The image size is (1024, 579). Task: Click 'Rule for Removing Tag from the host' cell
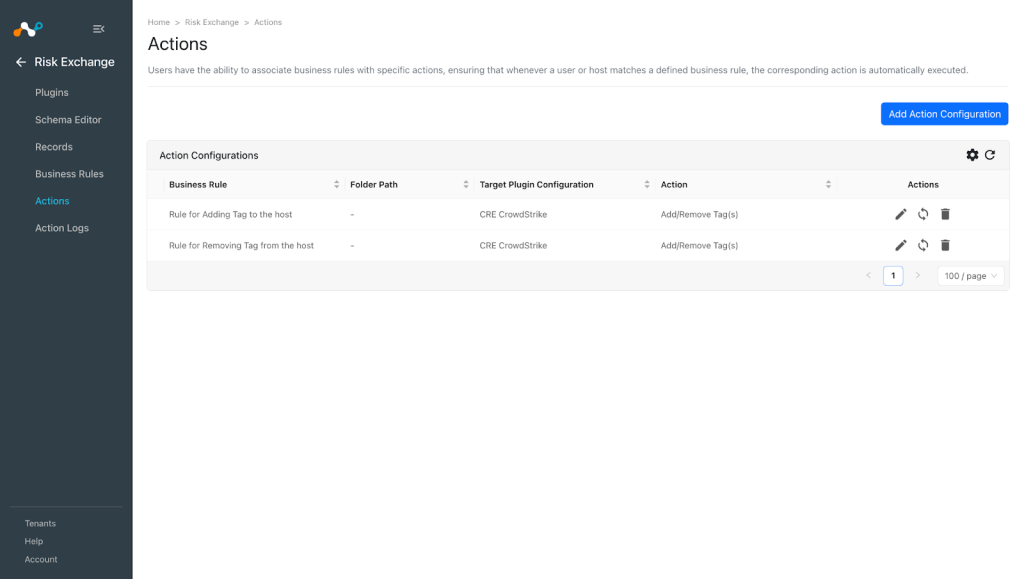tap(241, 245)
